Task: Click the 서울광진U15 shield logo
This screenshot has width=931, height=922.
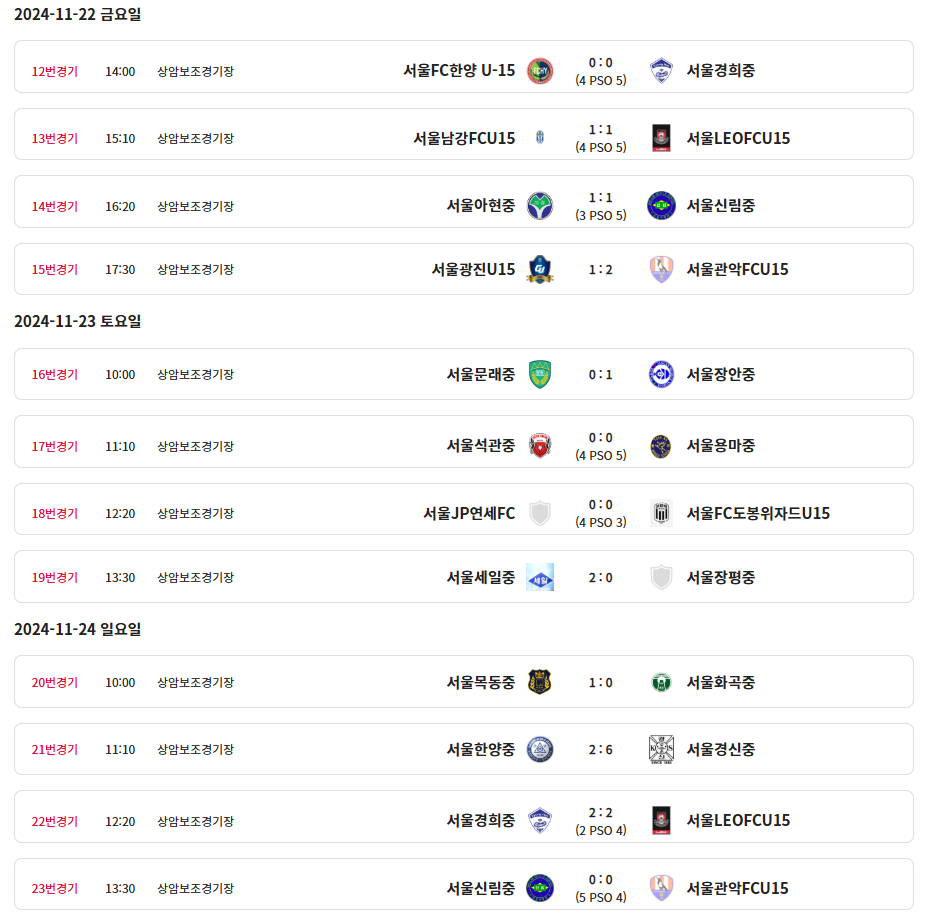Action: tap(540, 269)
